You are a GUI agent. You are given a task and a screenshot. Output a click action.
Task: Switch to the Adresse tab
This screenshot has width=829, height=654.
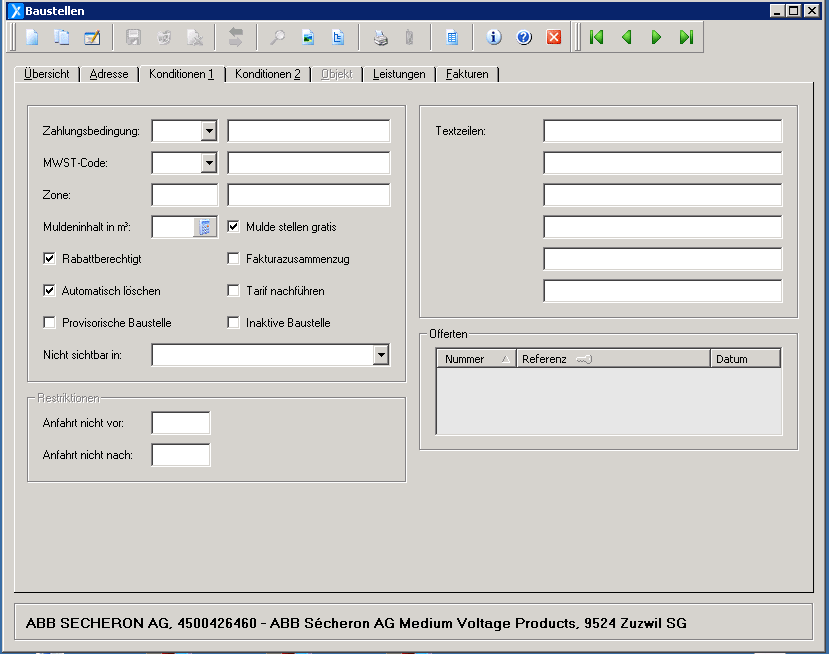click(109, 74)
